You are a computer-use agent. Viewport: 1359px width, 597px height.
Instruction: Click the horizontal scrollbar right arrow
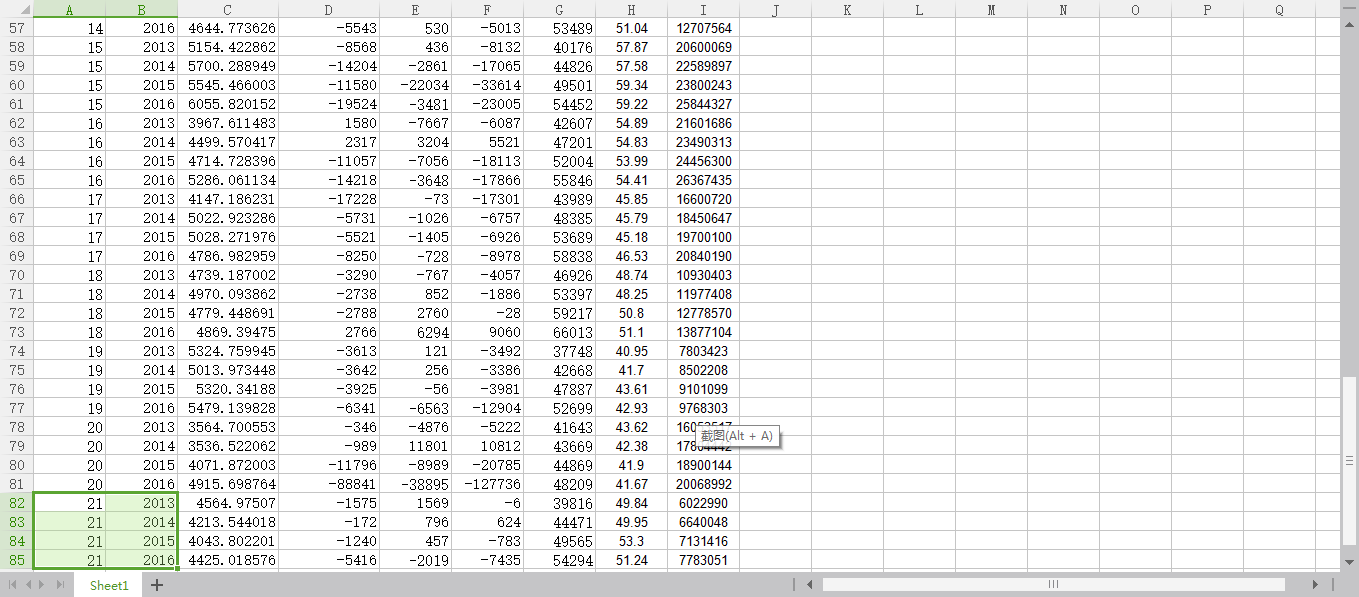point(1315,584)
